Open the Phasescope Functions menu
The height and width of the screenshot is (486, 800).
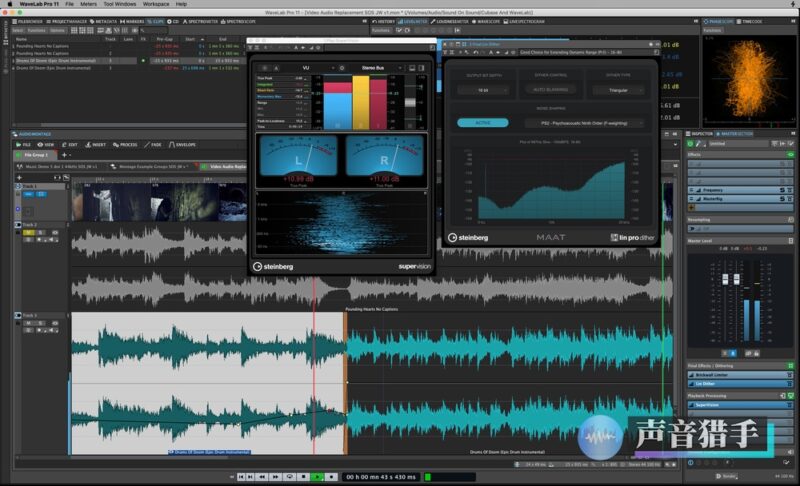712,31
